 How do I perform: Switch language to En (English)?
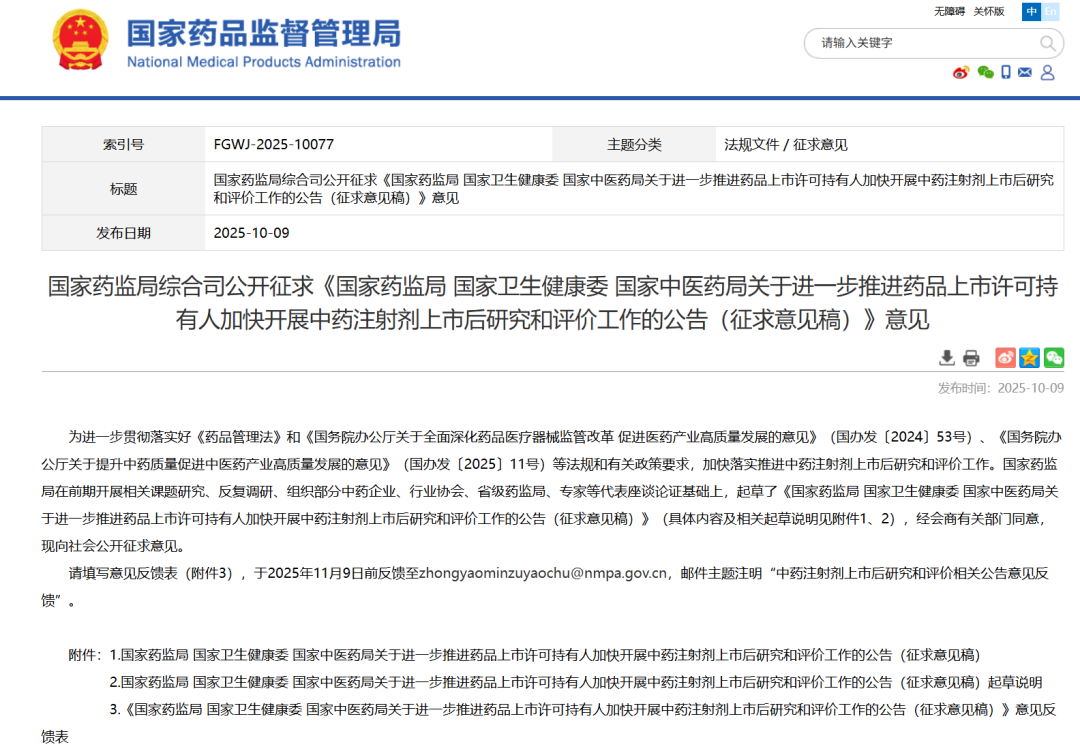click(x=1050, y=12)
